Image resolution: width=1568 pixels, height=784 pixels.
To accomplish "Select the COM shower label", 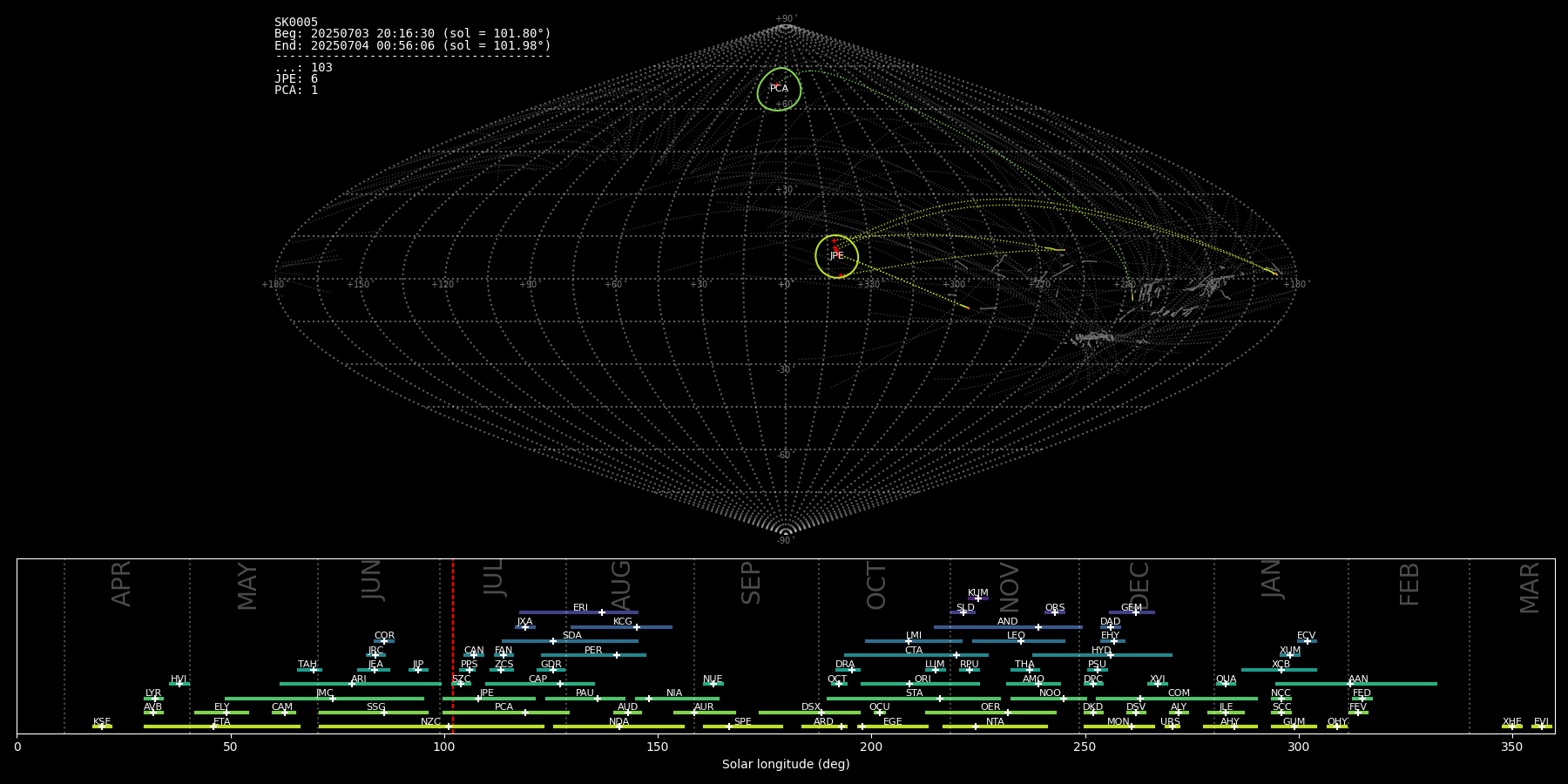I will [1179, 693].
